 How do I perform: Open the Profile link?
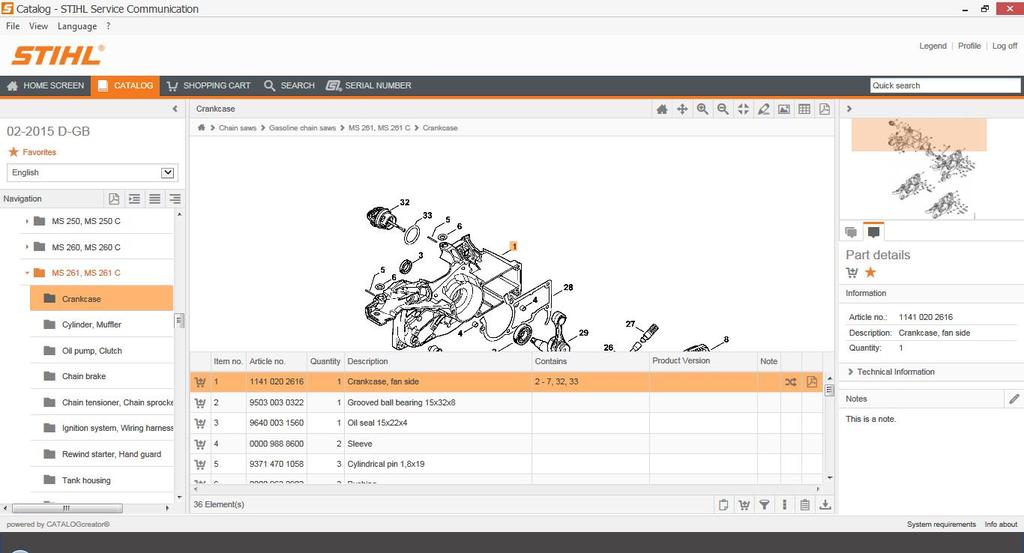[969, 46]
